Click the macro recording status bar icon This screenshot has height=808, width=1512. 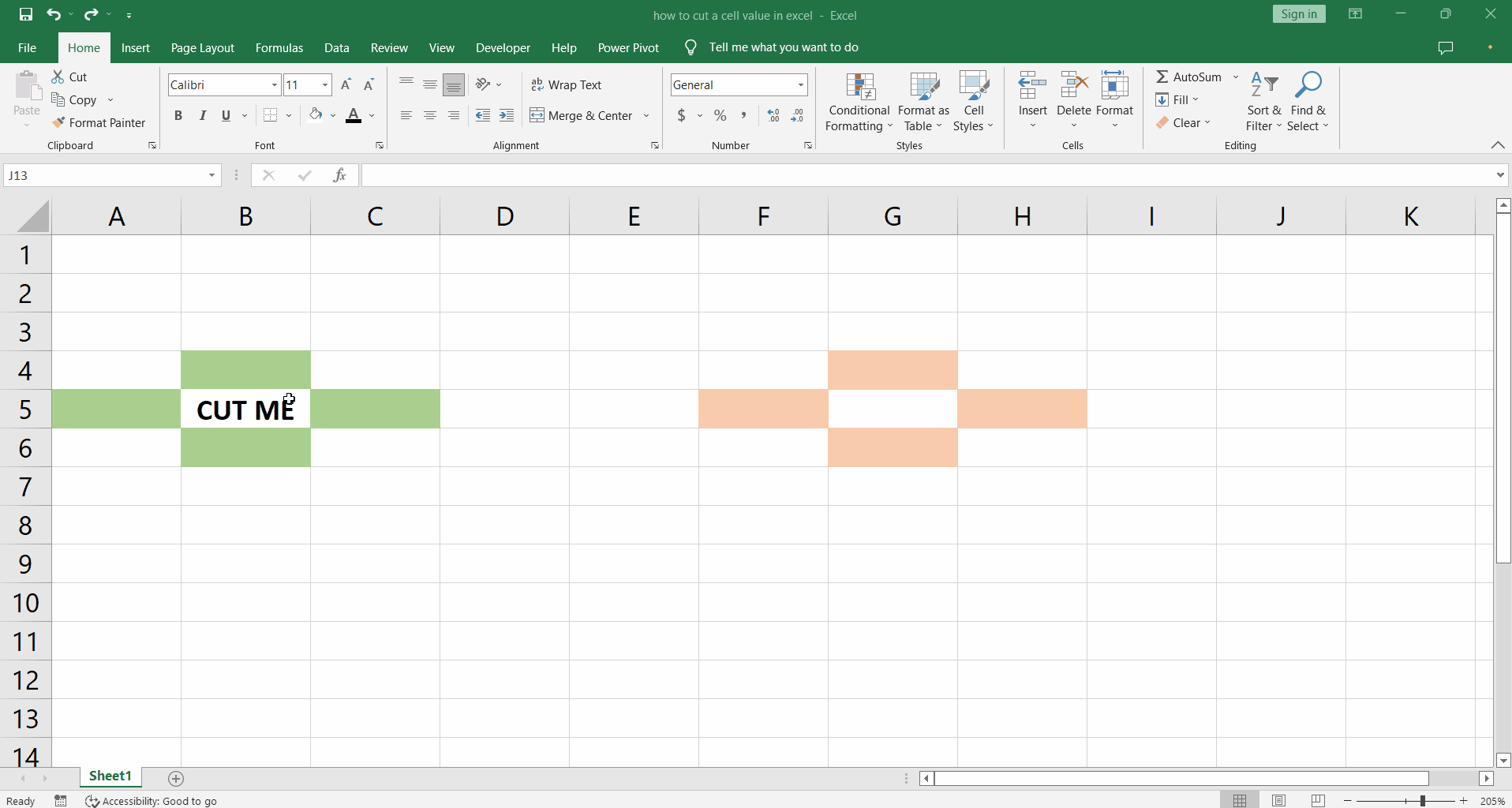[x=61, y=800]
